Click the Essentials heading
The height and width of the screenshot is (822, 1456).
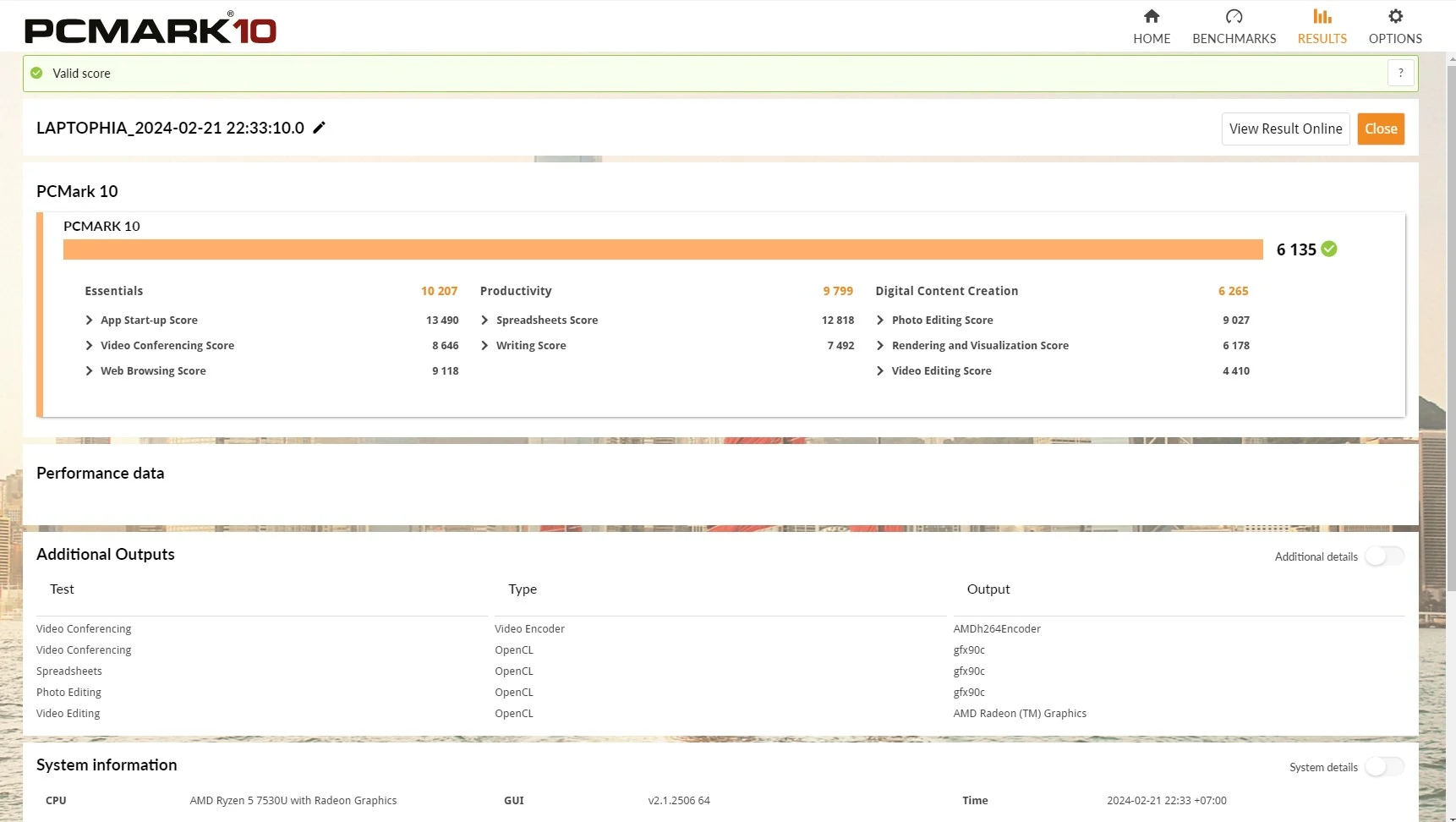point(114,291)
